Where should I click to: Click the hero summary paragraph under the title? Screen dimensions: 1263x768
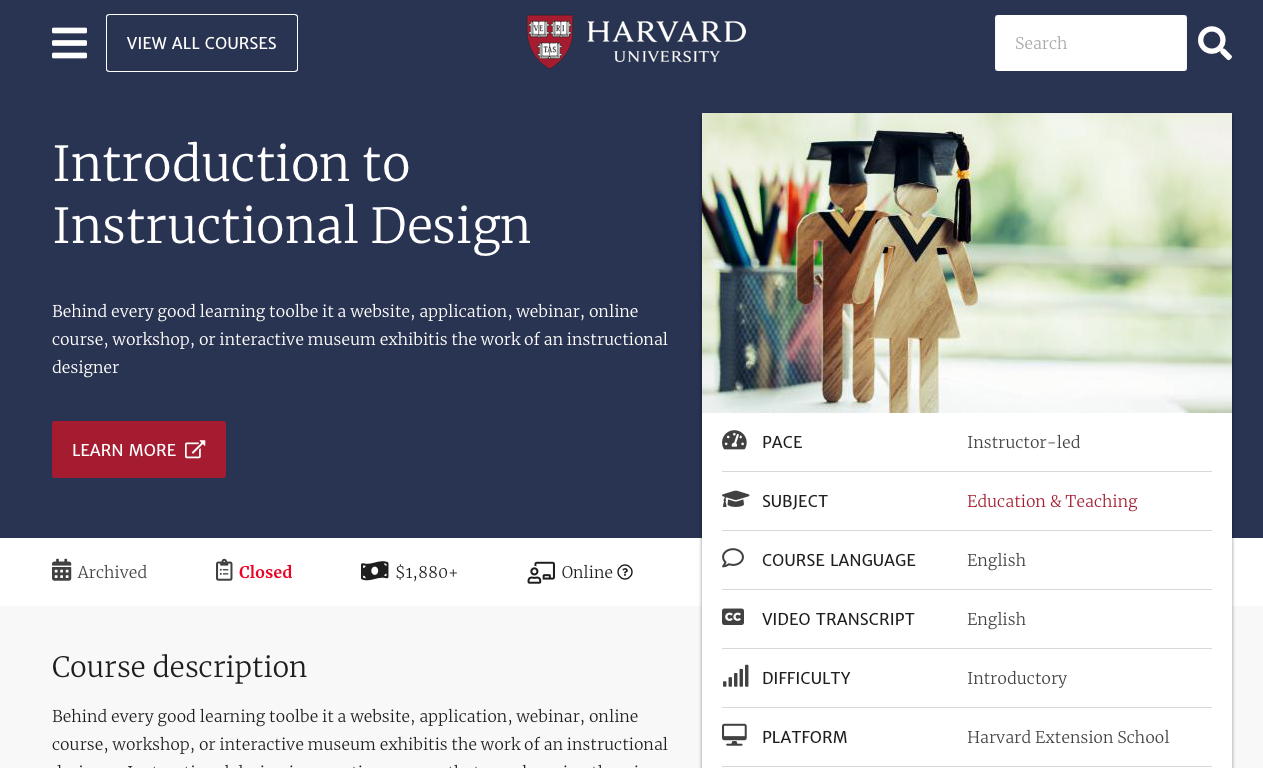tap(360, 339)
